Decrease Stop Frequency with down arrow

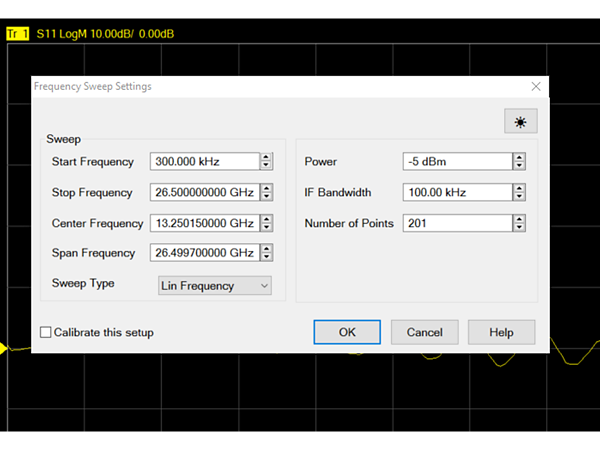point(266,196)
